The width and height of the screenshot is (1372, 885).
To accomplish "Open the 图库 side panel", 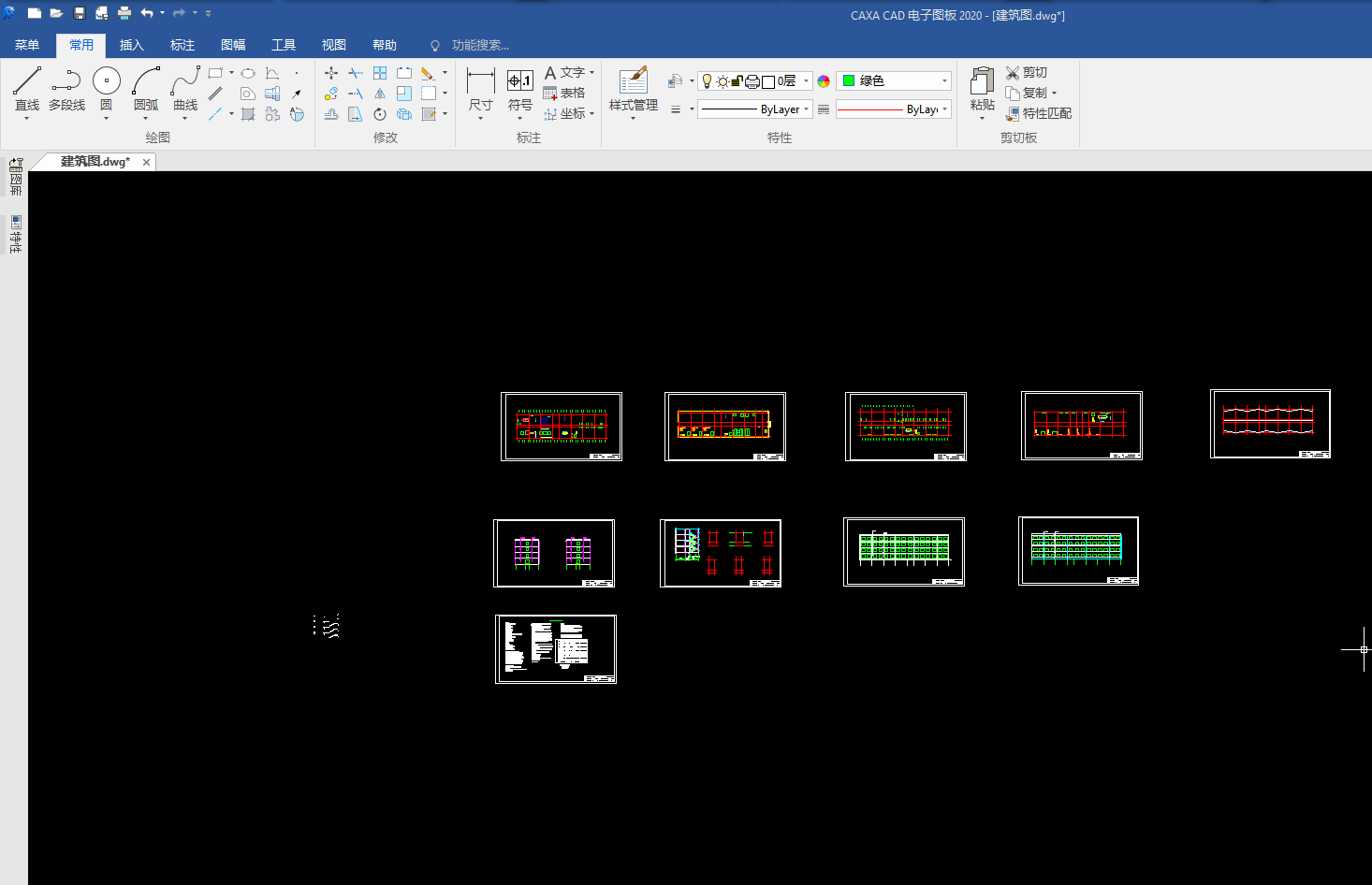I will click(x=16, y=177).
